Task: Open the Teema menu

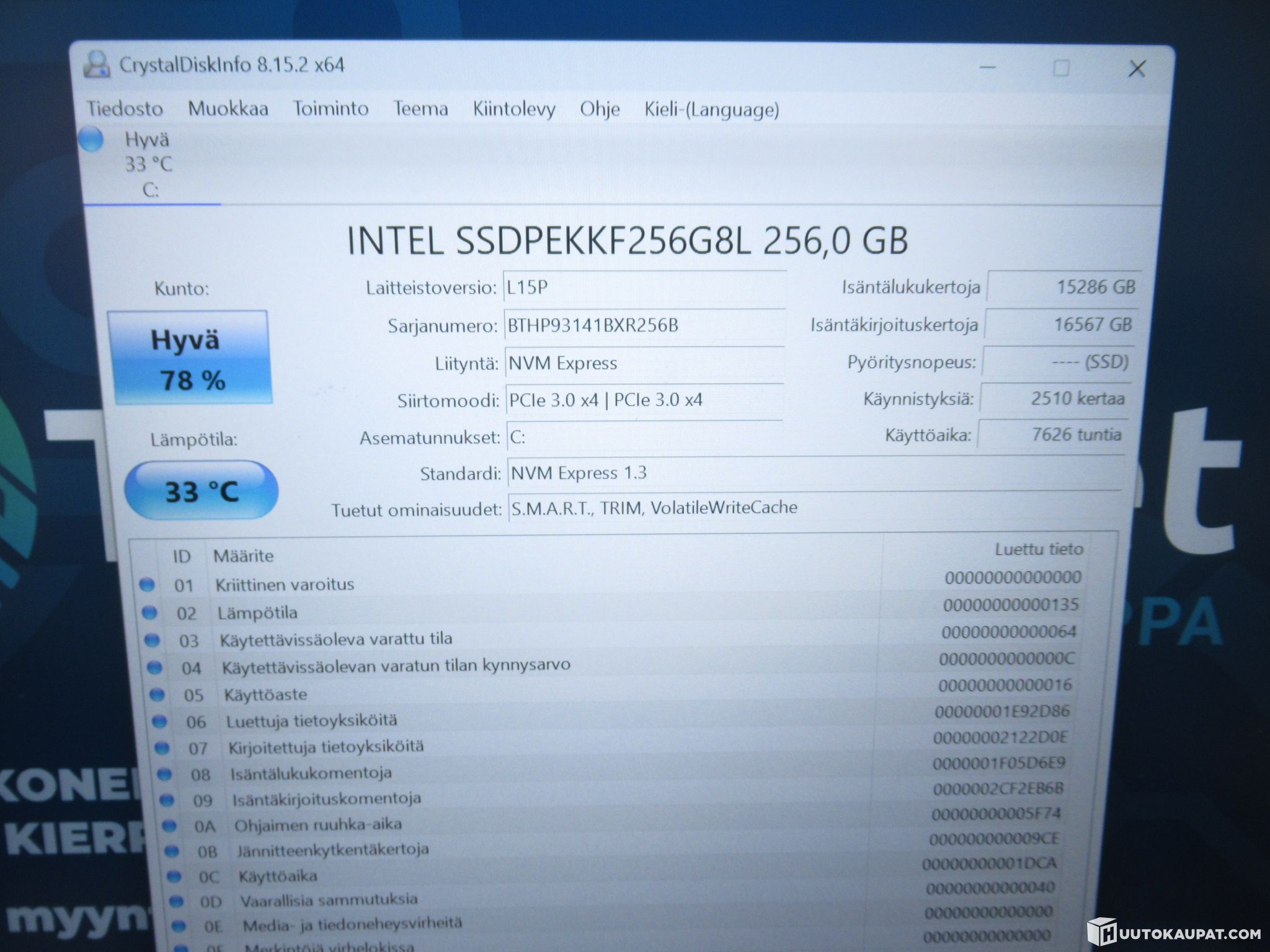Action: (420, 108)
